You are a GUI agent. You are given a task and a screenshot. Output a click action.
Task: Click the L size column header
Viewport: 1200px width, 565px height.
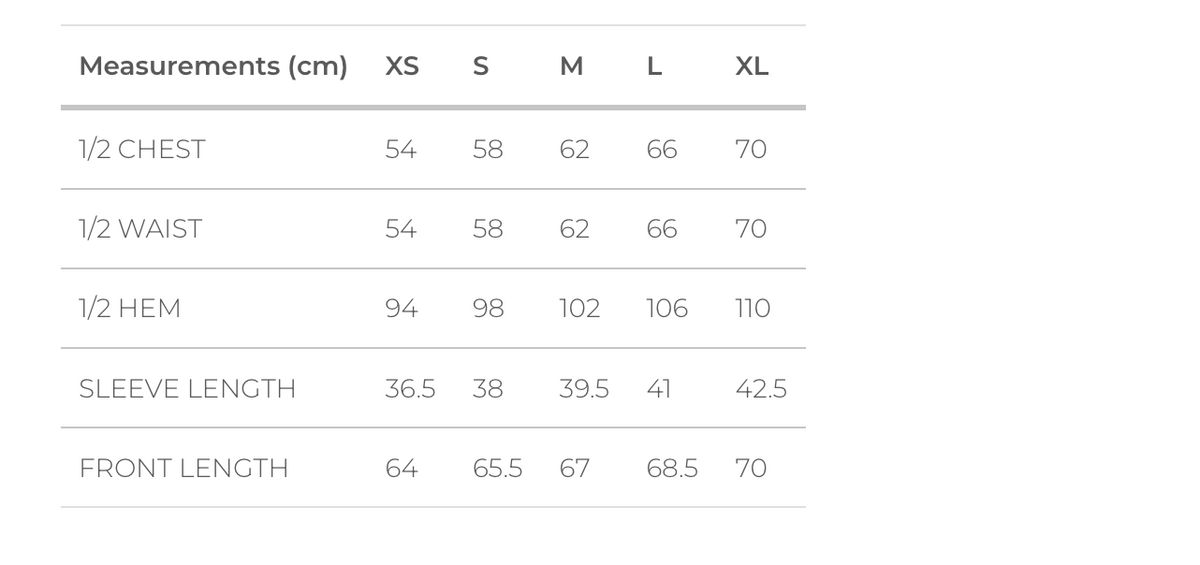pyautogui.click(x=654, y=67)
